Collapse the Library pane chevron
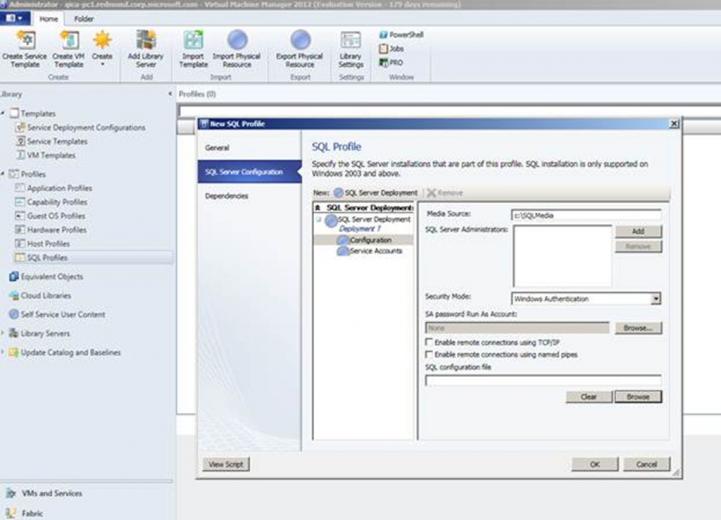Image resolution: width=721 pixels, height=520 pixels. (x=170, y=94)
